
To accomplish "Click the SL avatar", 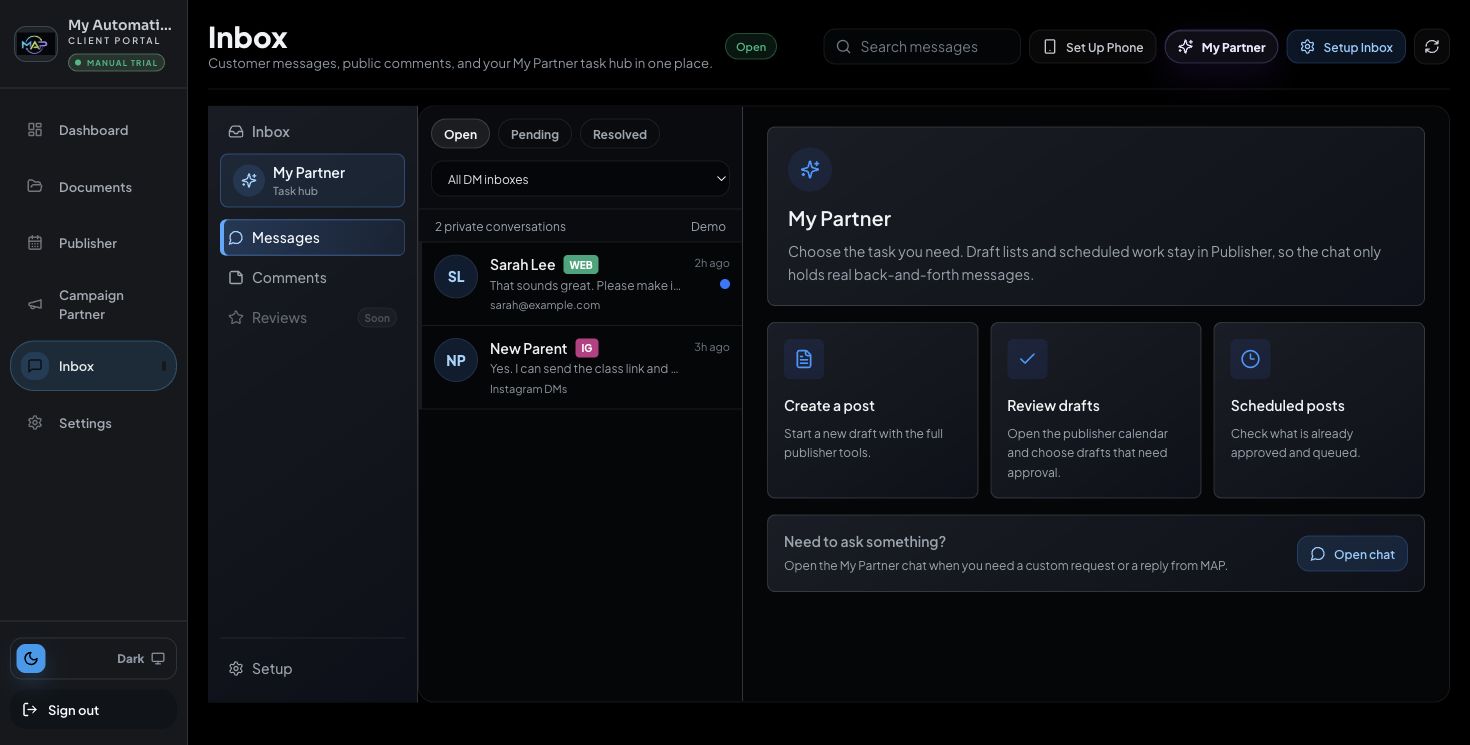I will [456, 277].
